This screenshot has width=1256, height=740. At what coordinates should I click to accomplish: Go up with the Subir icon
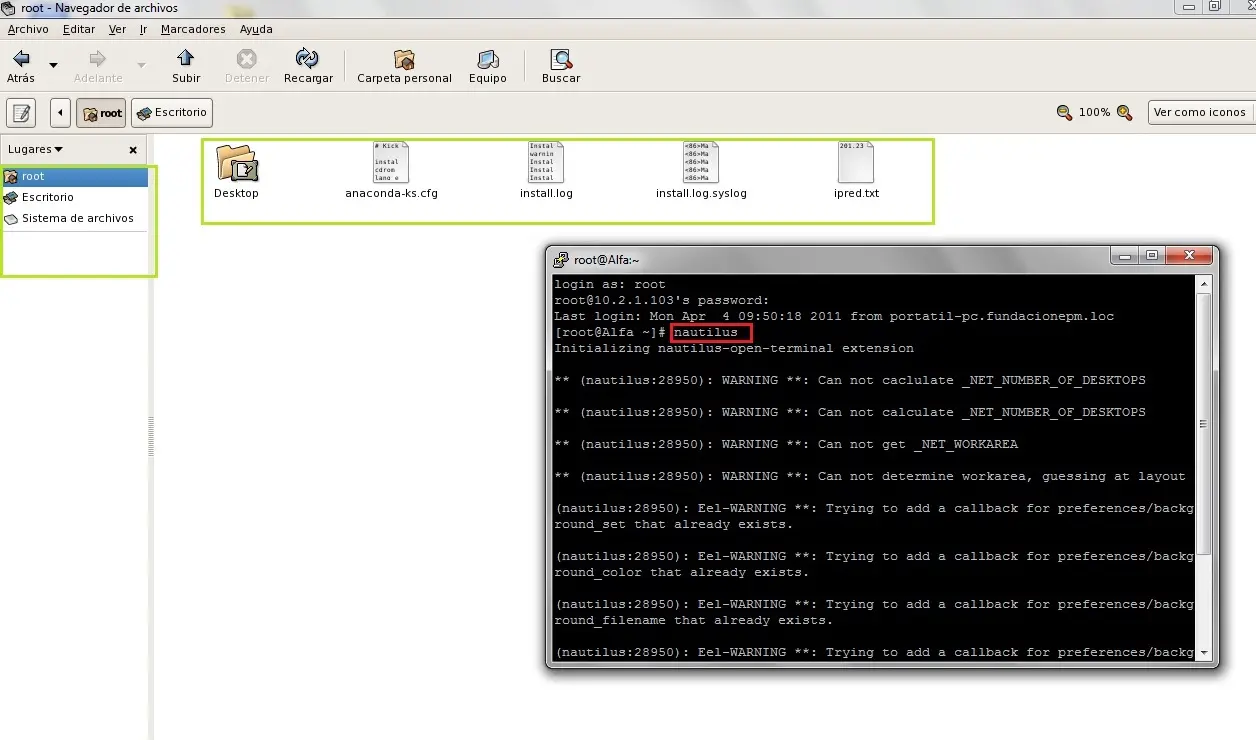[x=186, y=59]
